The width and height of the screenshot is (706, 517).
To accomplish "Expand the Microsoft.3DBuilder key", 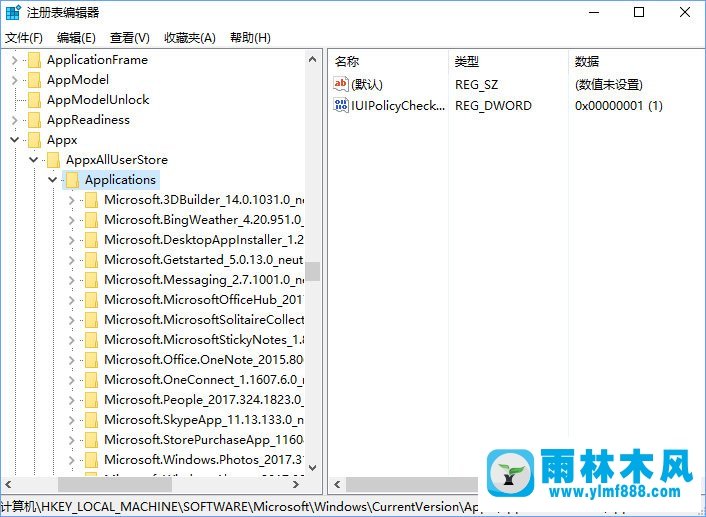I will coord(72,200).
